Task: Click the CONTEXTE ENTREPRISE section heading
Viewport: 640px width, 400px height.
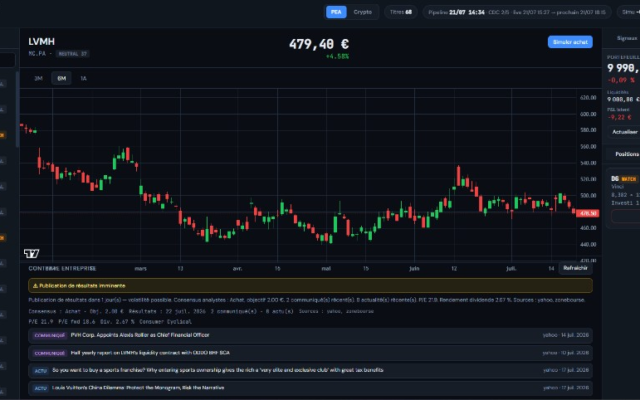Action: [x=62, y=269]
